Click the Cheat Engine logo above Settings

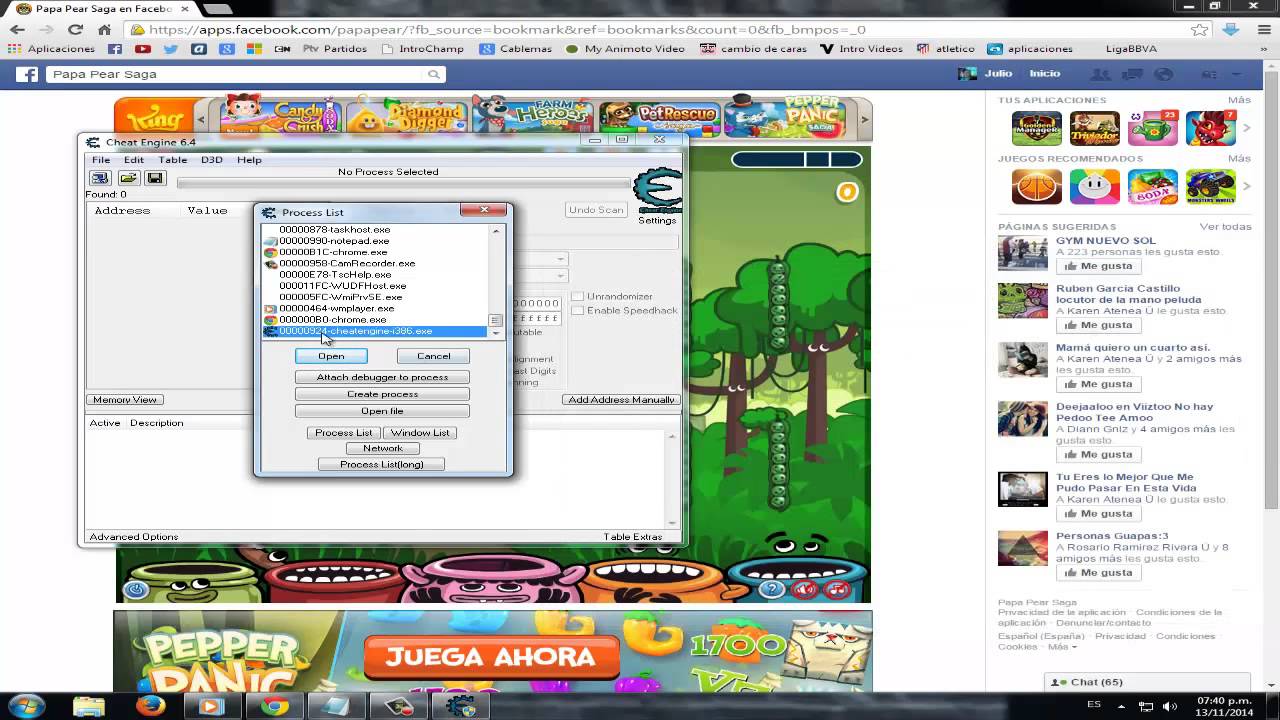658,190
